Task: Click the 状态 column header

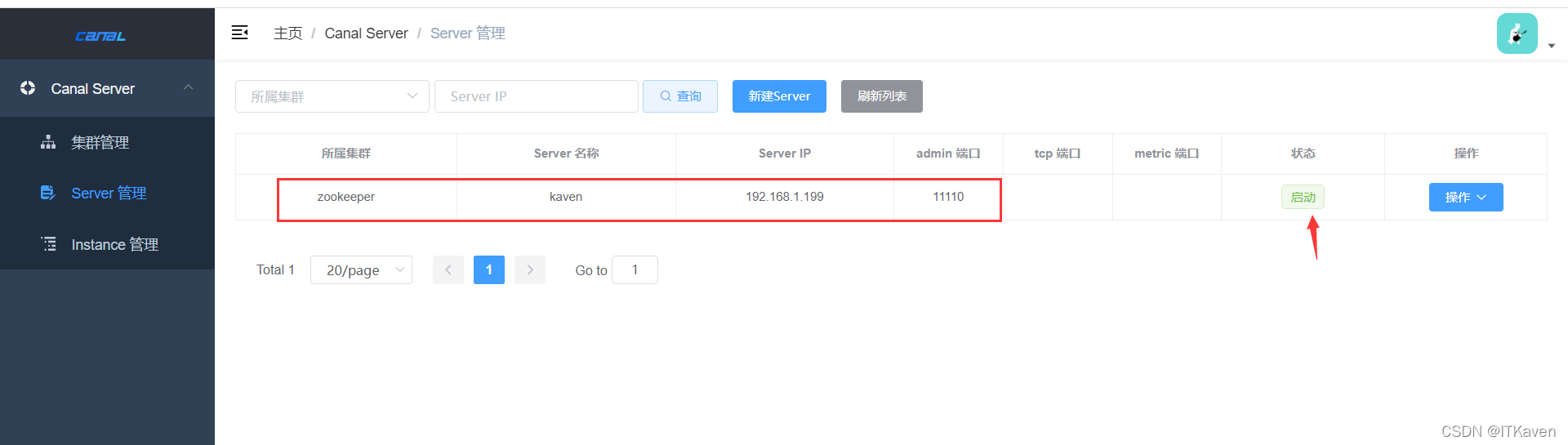Action: (x=1303, y=154)
